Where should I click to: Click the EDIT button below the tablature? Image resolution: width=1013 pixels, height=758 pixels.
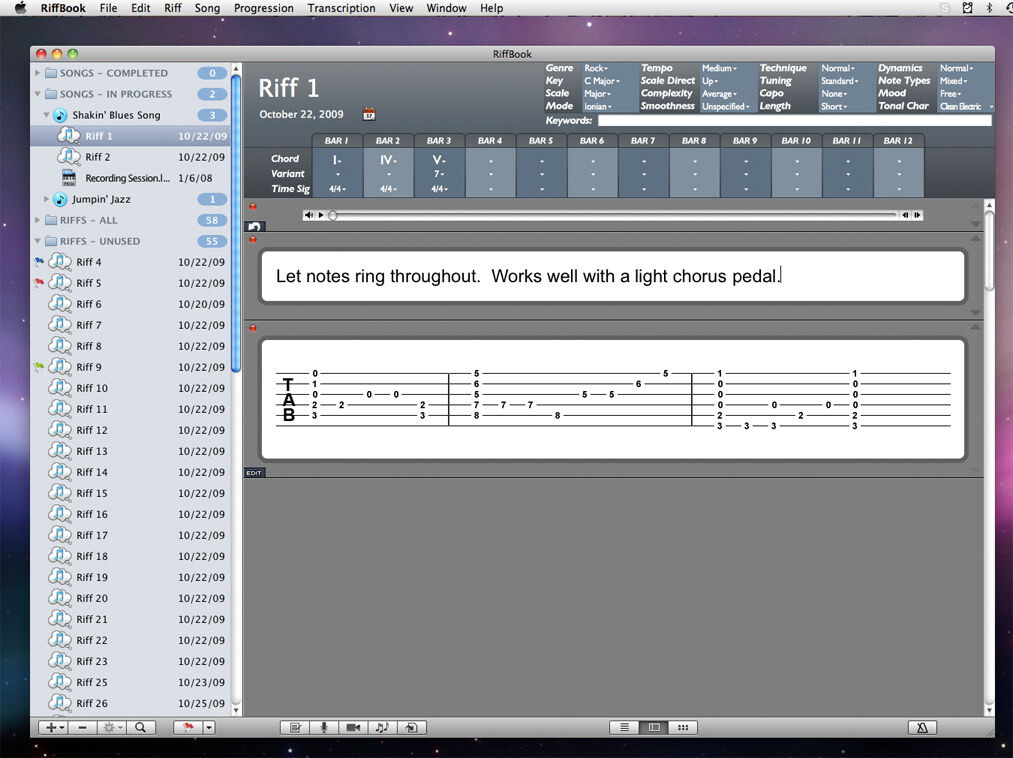click(254, 472)
